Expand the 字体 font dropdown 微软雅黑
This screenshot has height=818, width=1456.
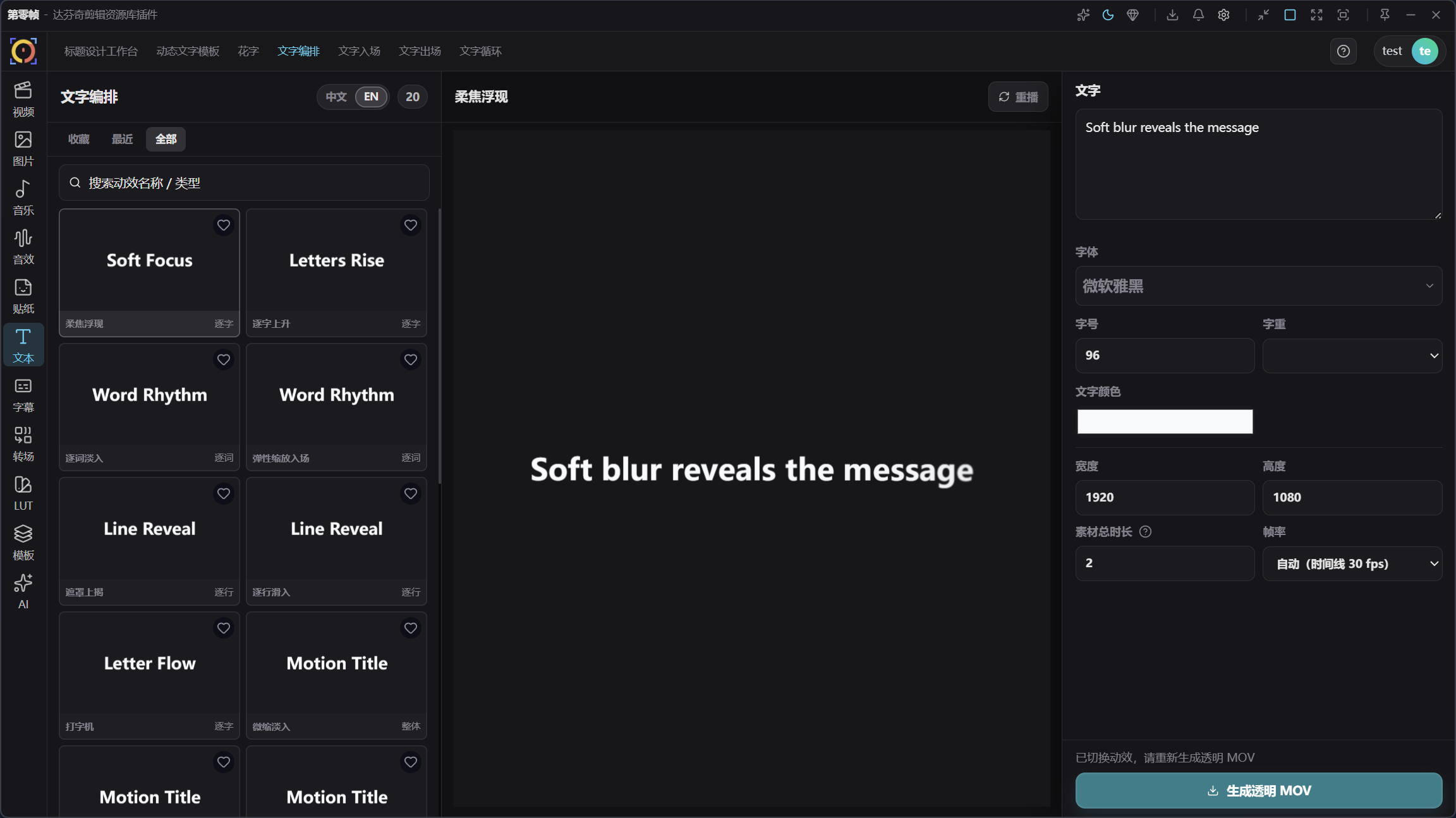click(x=1259, y=286)
